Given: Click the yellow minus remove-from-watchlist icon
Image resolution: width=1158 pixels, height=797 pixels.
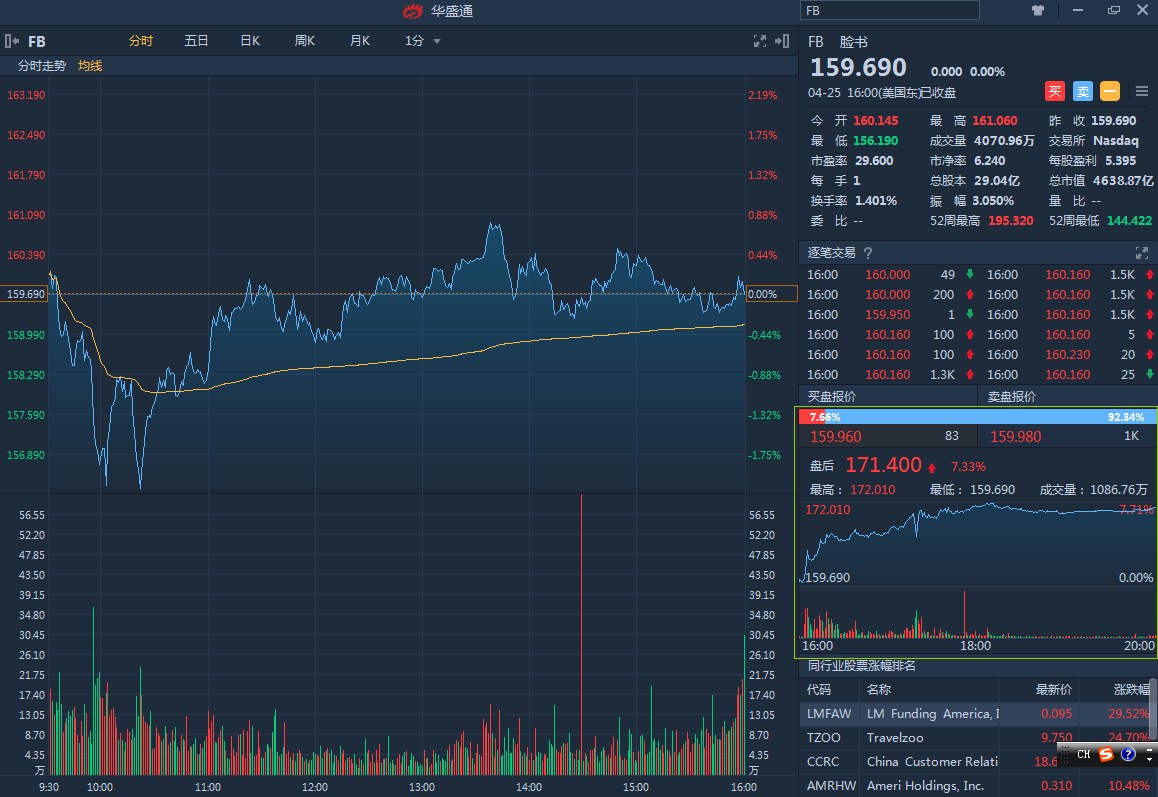Looking at the screenshot, I should tap(1110, 91).
